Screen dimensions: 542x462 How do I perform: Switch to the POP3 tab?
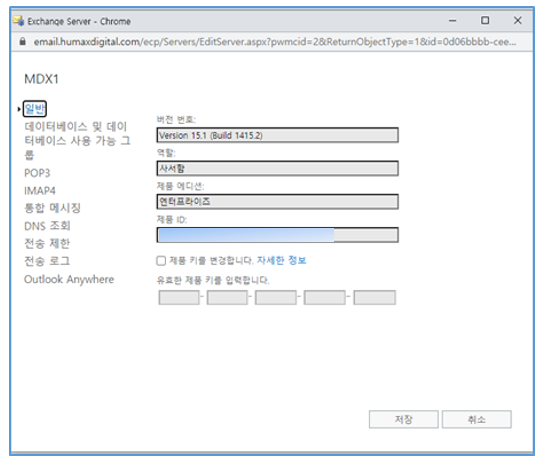(37, 173)
